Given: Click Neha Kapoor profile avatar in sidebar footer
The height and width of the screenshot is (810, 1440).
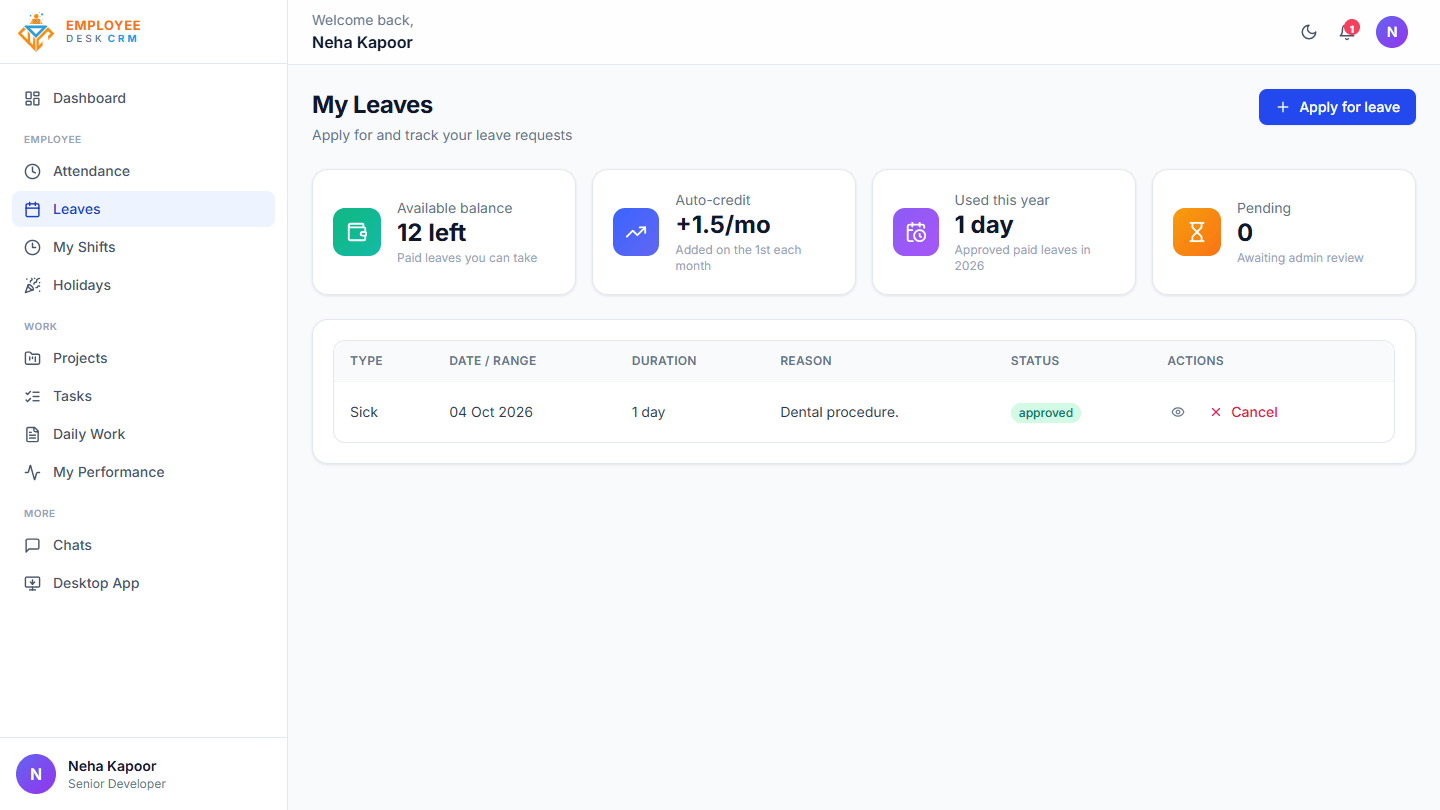Looking at the screenshot, I should coord(36,774).
